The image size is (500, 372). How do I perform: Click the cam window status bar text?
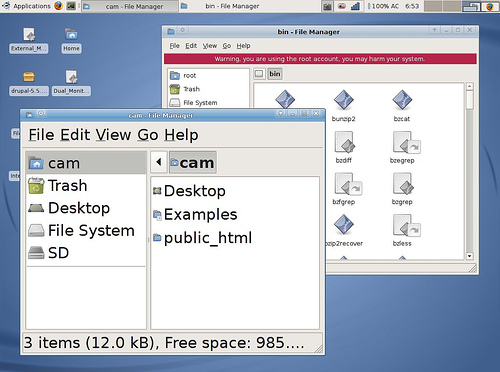click(164, 343)
